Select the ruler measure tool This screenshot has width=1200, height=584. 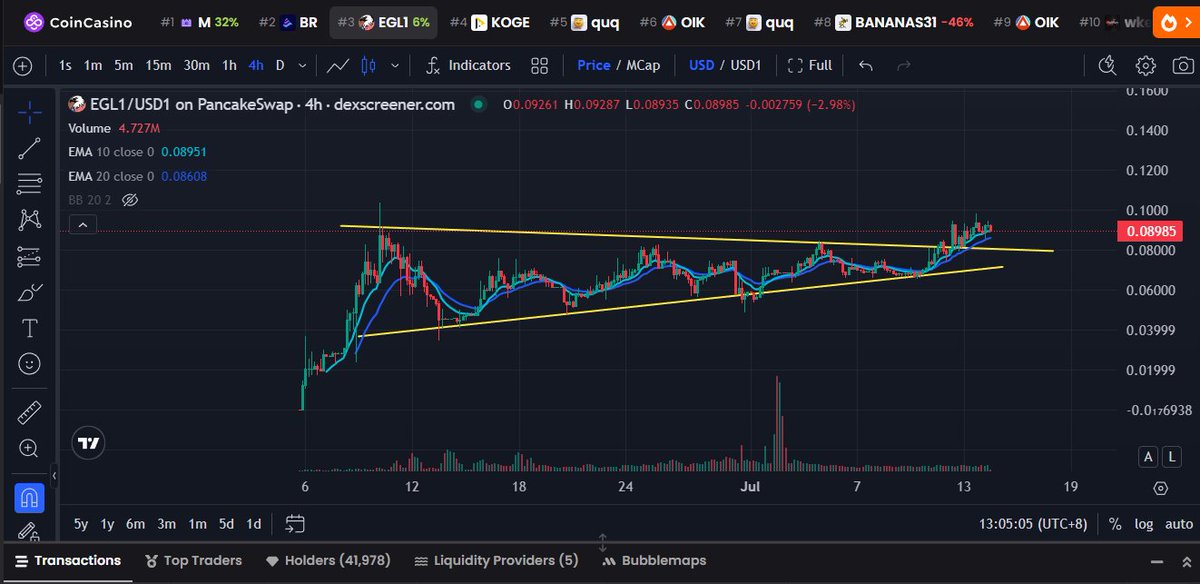click(30, 413)
